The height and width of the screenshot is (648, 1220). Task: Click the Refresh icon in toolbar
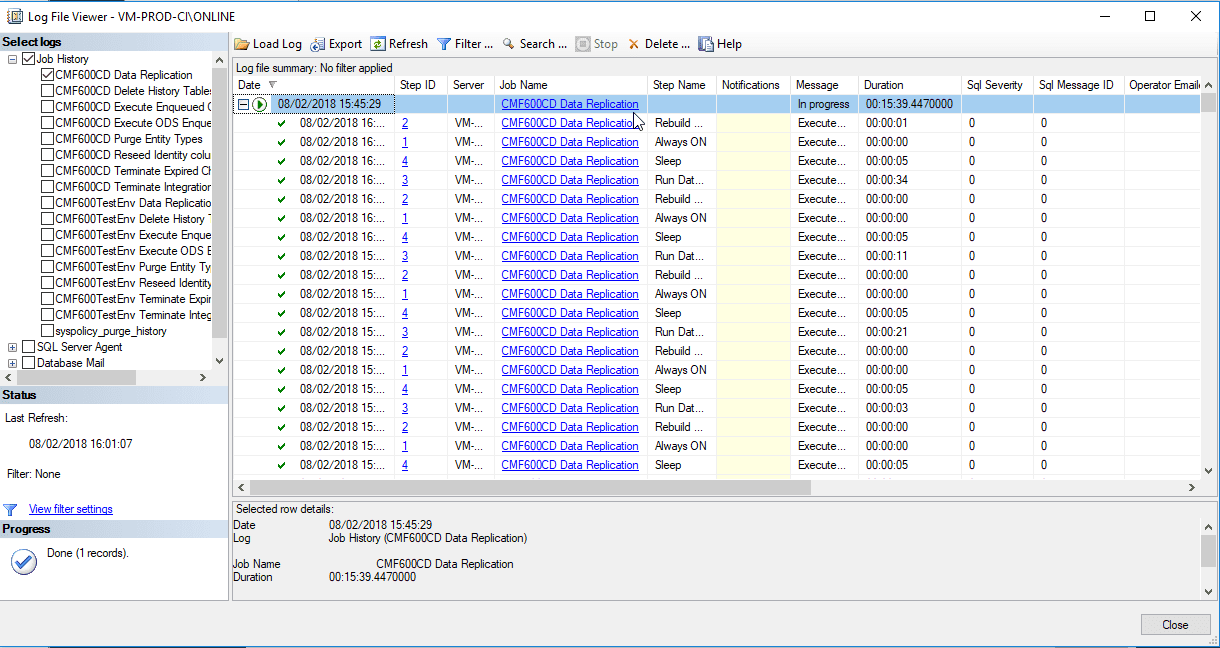[x=378, y=44]
